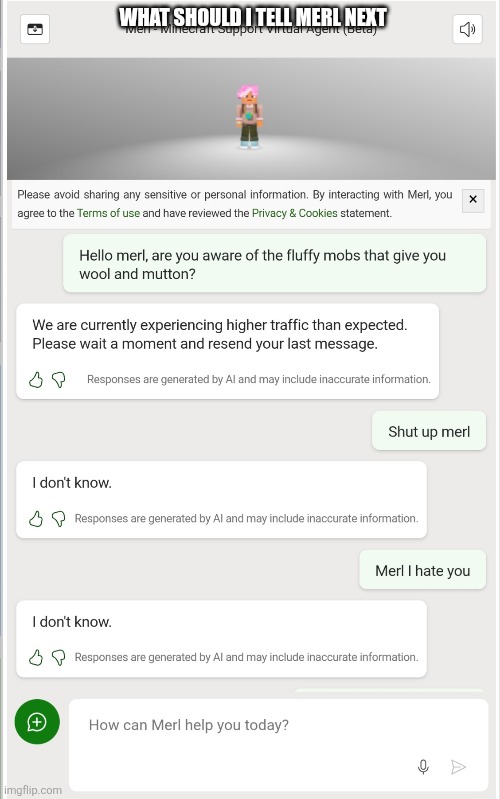Open the Privacy & Cookies link
The width and height of the screenshot is (500, 799).
295,213
